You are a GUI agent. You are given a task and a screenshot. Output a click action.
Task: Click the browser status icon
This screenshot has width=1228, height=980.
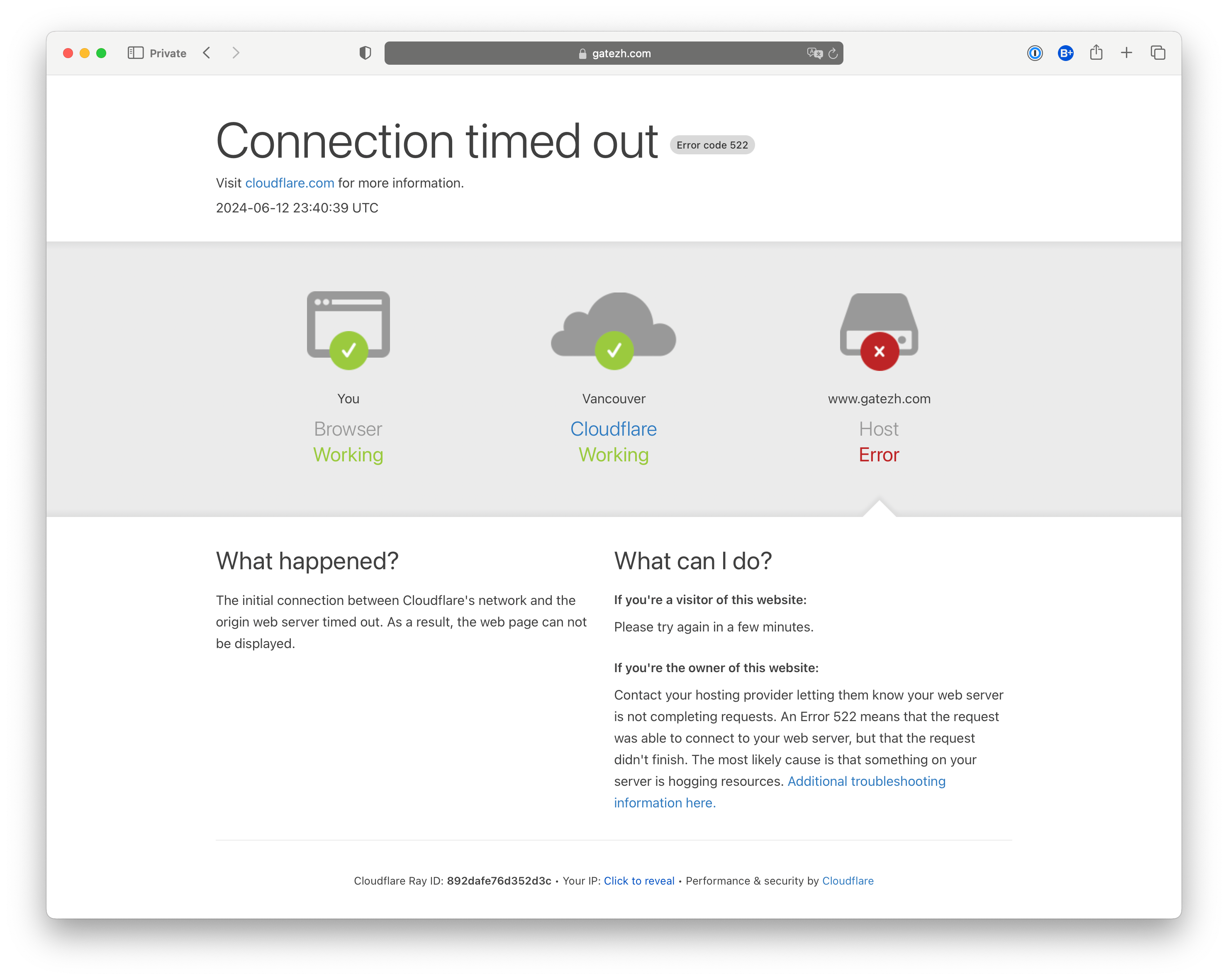click(348, 330)
